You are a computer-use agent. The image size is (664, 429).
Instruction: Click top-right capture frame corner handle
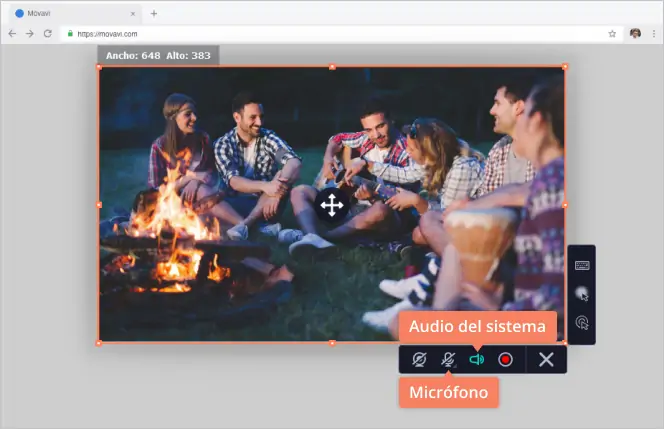click(x=565, y=66)
